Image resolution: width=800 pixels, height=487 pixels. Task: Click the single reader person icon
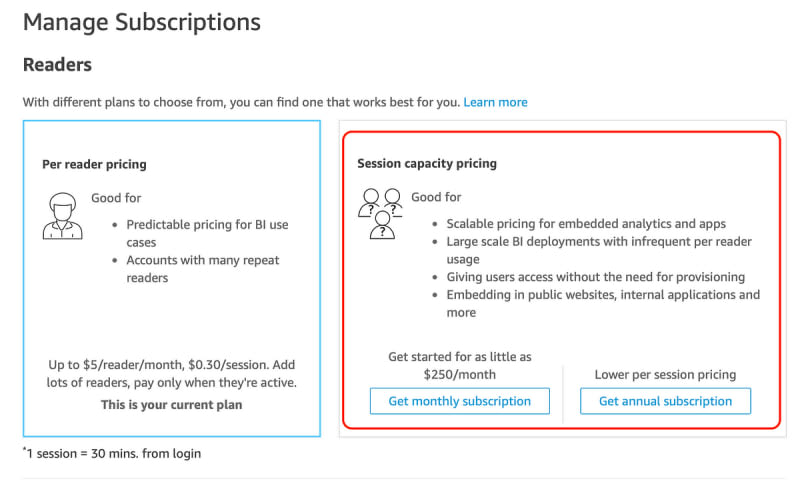click(62, 215)
